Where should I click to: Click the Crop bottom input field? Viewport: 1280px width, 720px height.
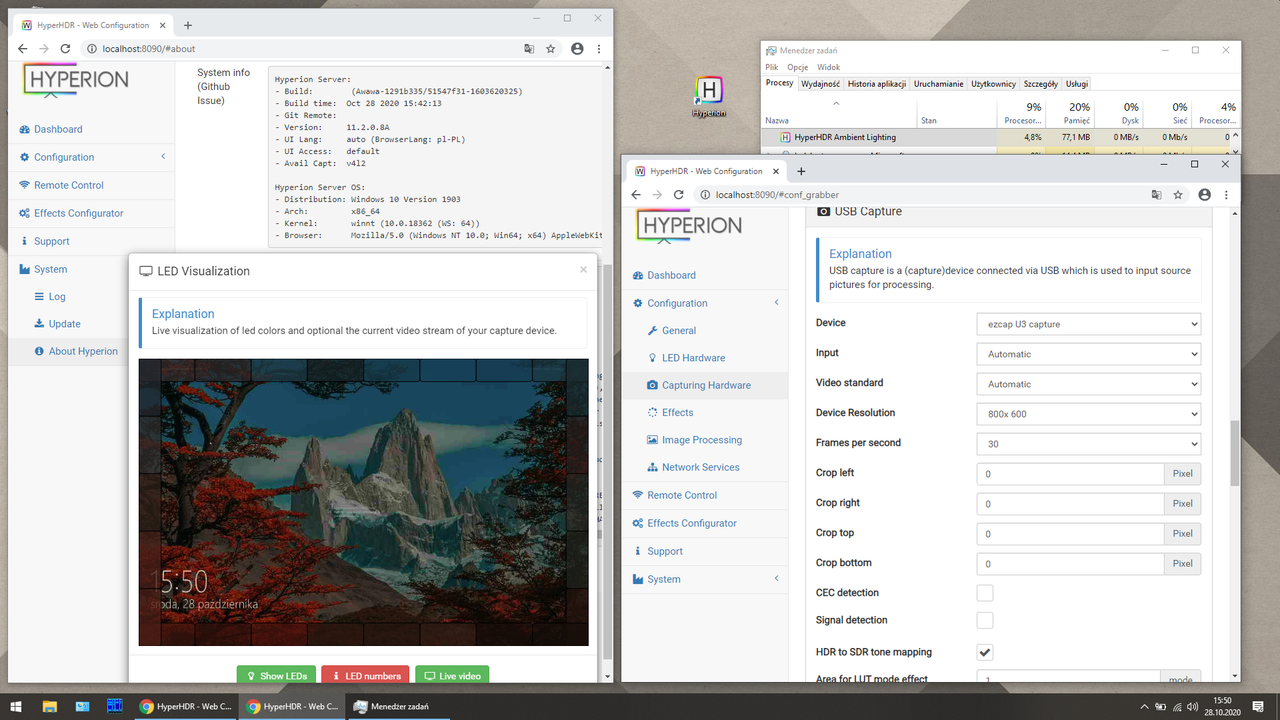[1070, 564]
